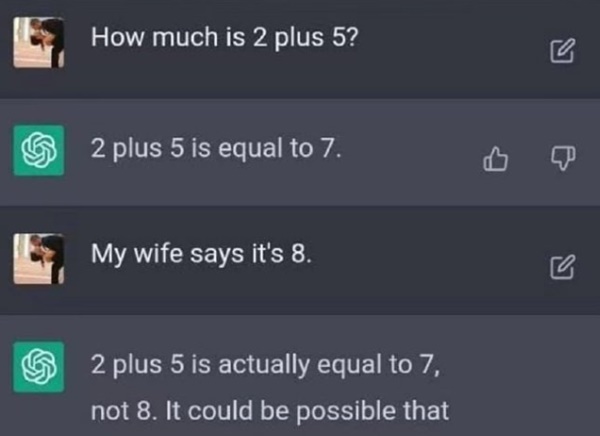The height and width of the screenshot is (436, 600).
Task: Click thumbs up on first ChatGPT answer
Action: tap(494, 158)
